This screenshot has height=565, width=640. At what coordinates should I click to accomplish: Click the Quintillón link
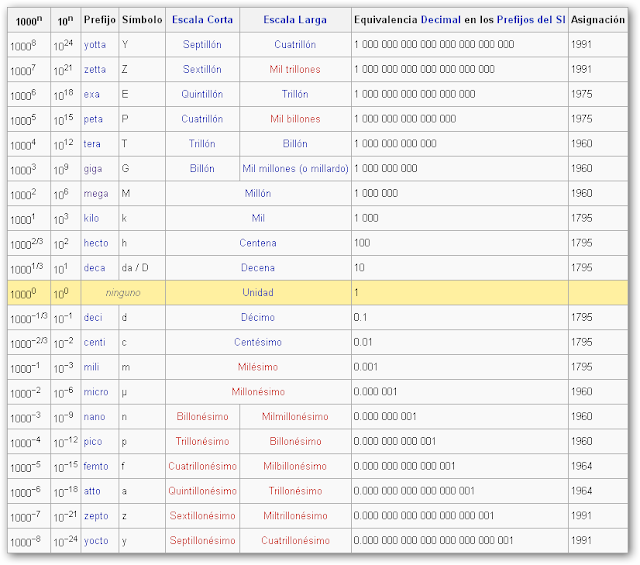[202, 95]
